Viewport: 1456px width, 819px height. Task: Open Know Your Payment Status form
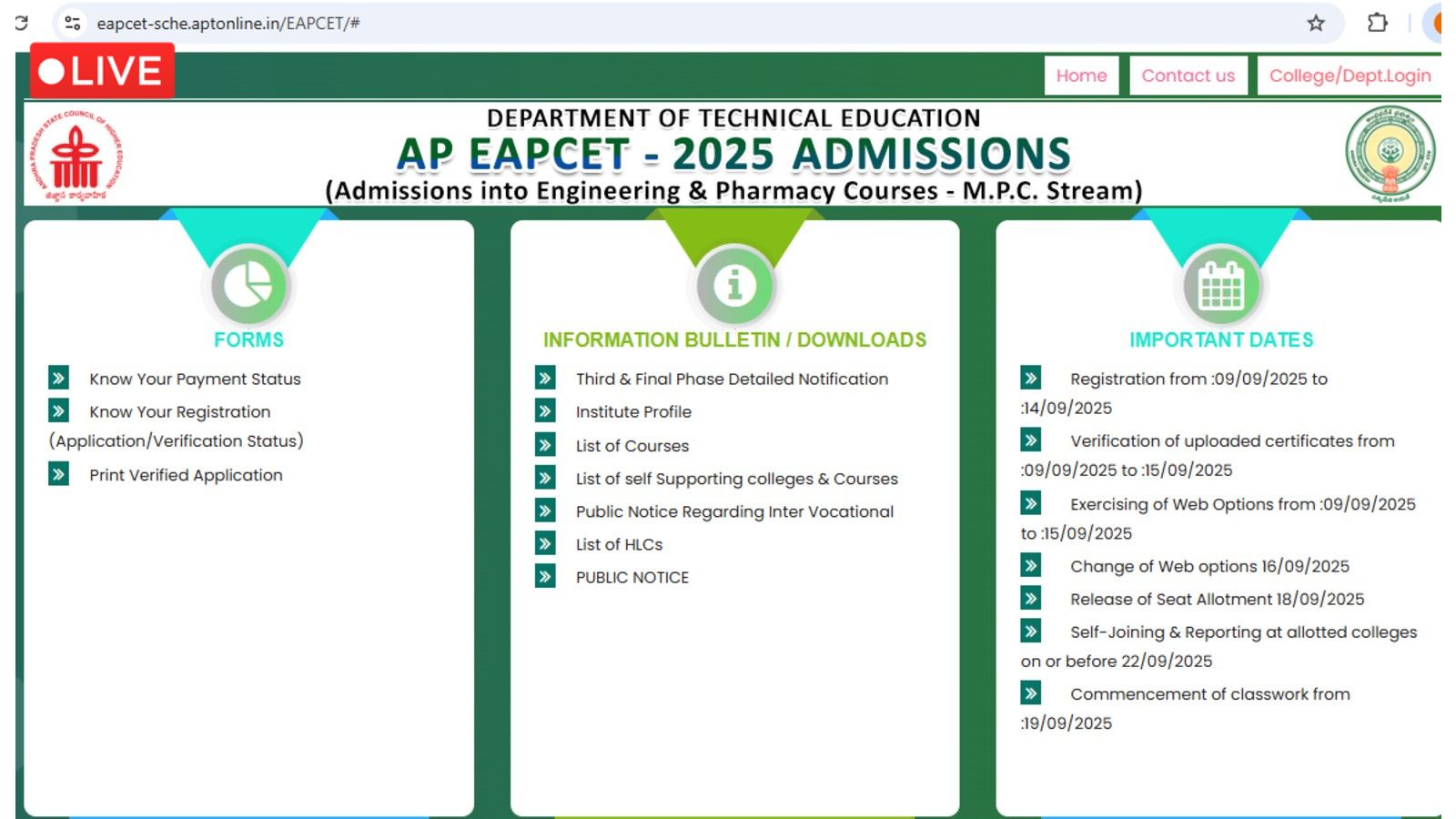click(x=195, y=379)
